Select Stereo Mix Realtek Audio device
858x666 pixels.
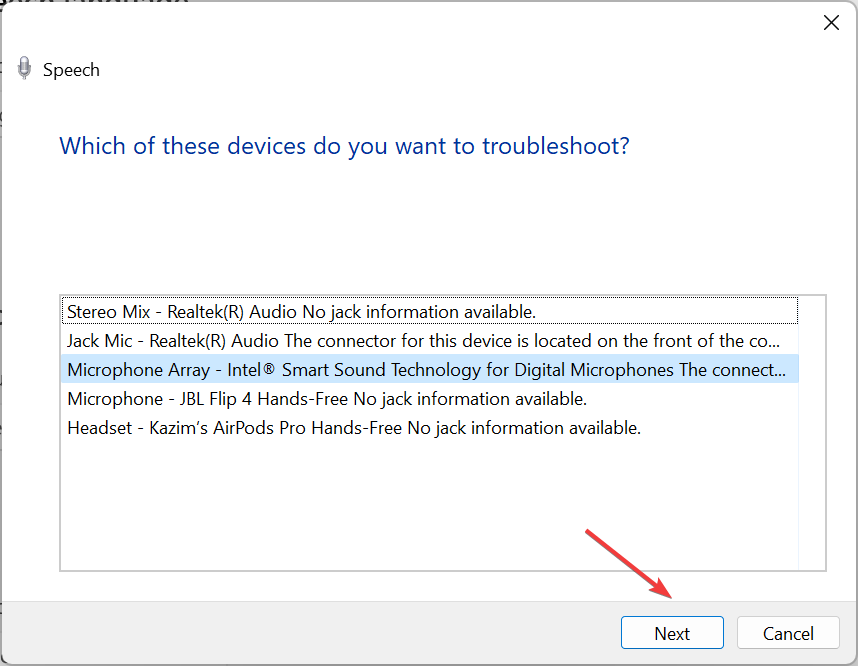[x=430, y=311]
